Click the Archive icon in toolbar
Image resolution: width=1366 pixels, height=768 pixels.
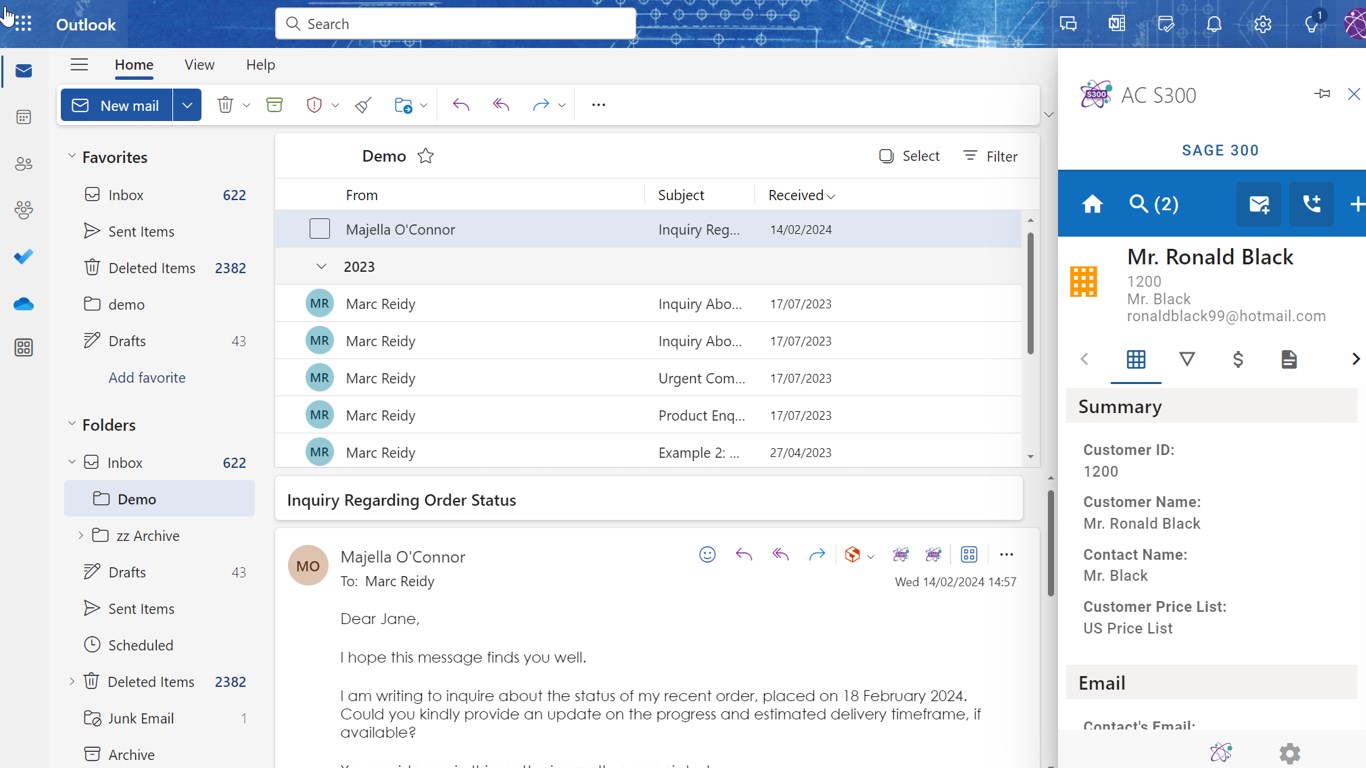point(275,105)
